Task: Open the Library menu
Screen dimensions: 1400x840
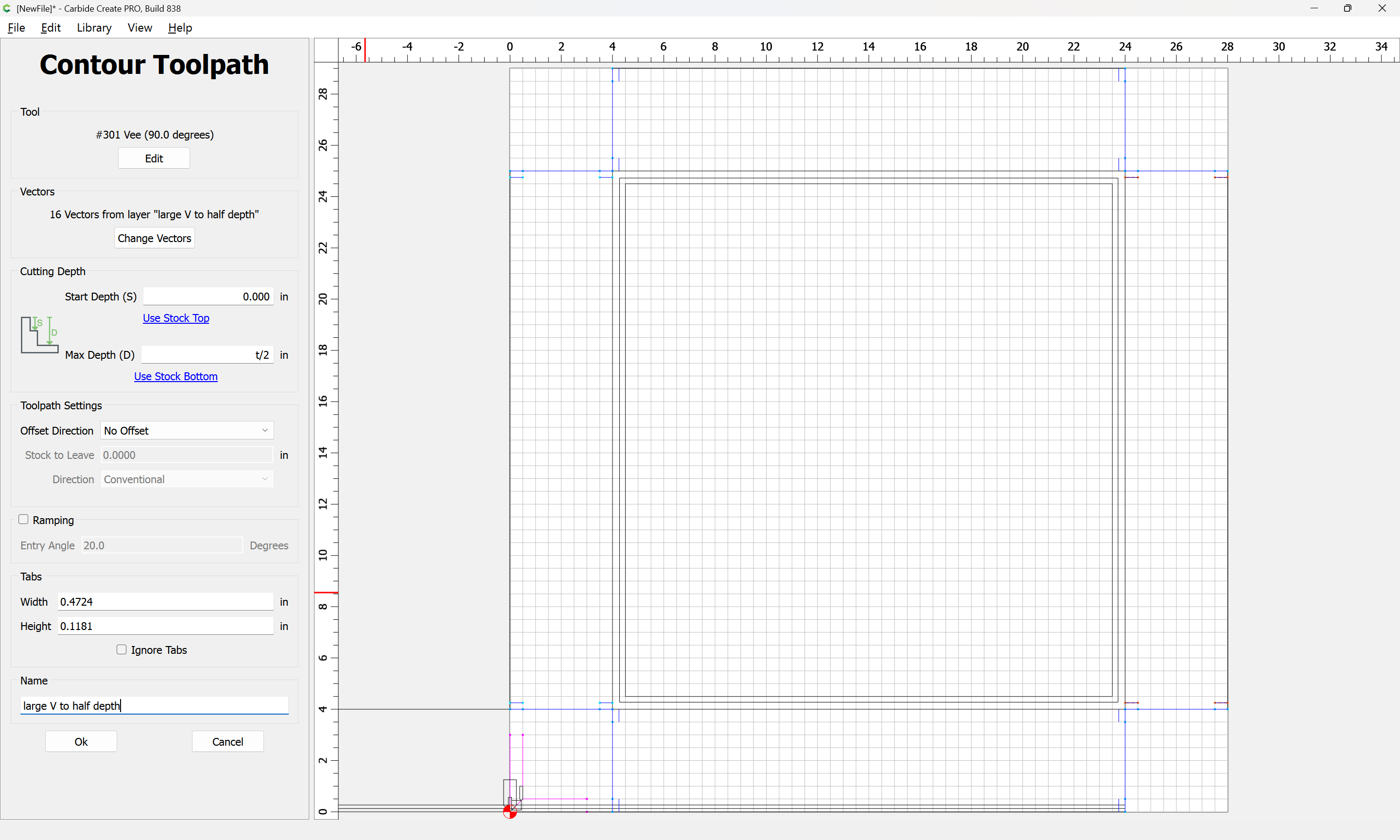Action: pos(94,28)
